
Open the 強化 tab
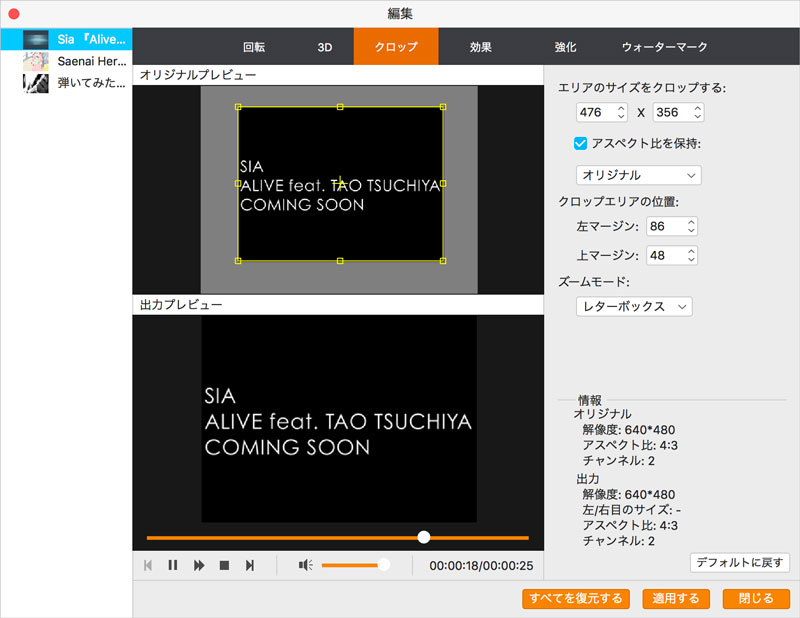[x=565, y=47]
